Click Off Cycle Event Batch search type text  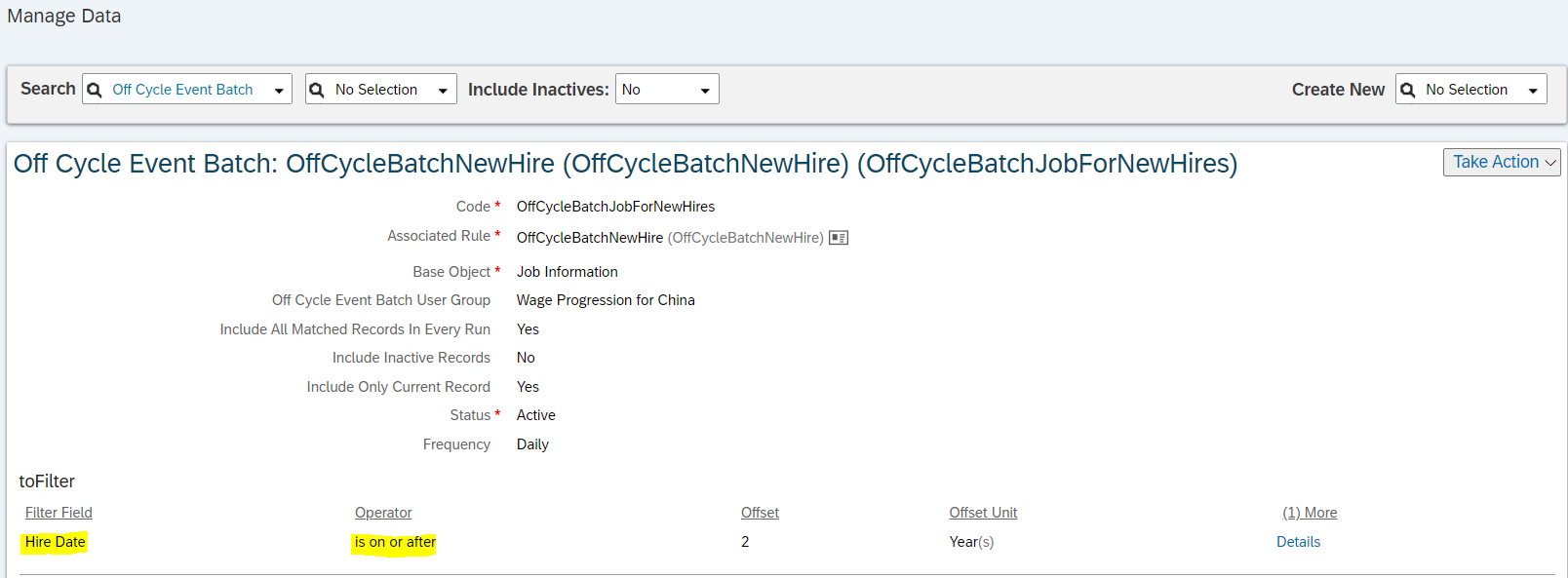pos(182,90)
